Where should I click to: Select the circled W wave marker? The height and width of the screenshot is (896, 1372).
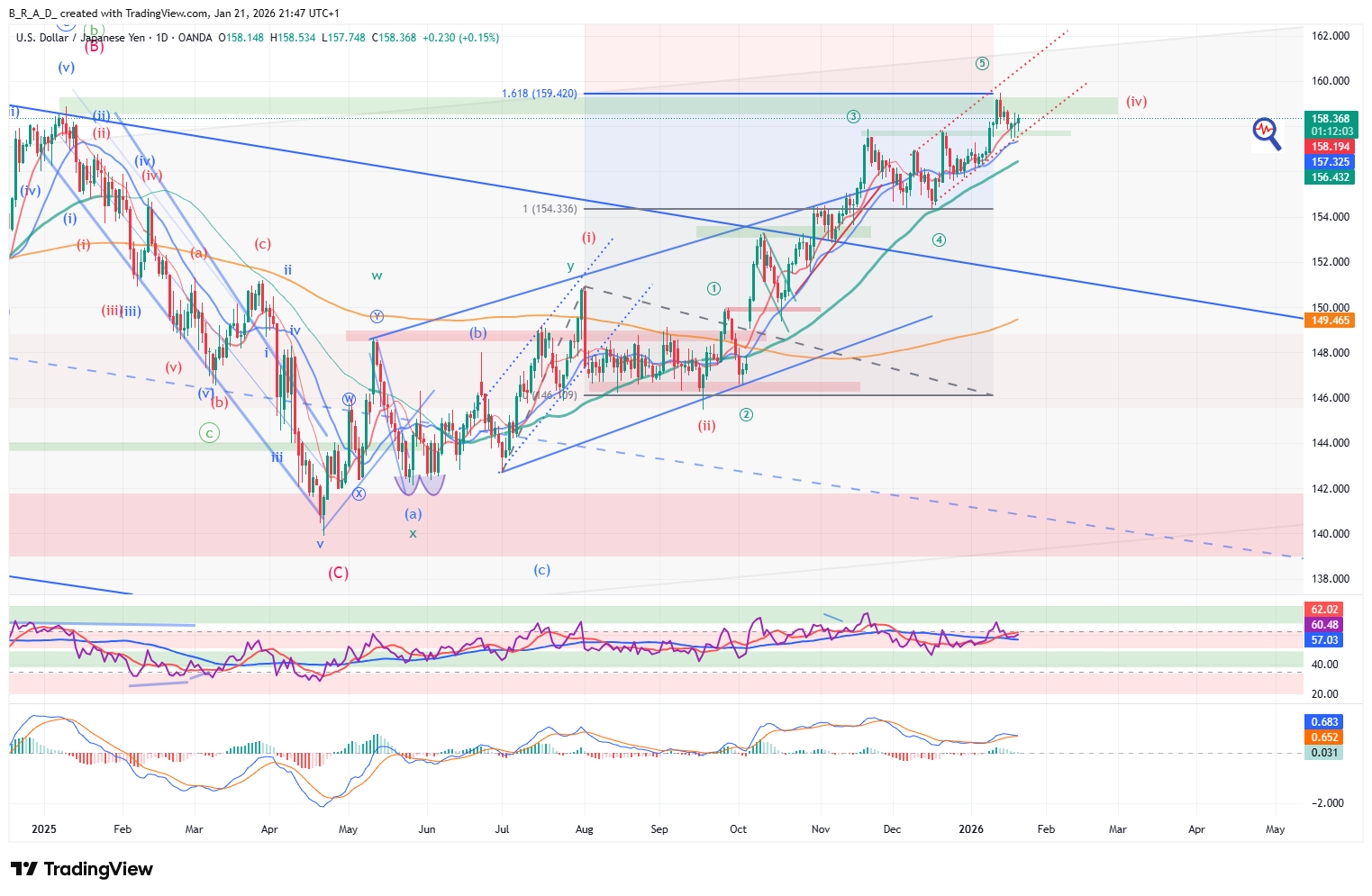point(349,399)
